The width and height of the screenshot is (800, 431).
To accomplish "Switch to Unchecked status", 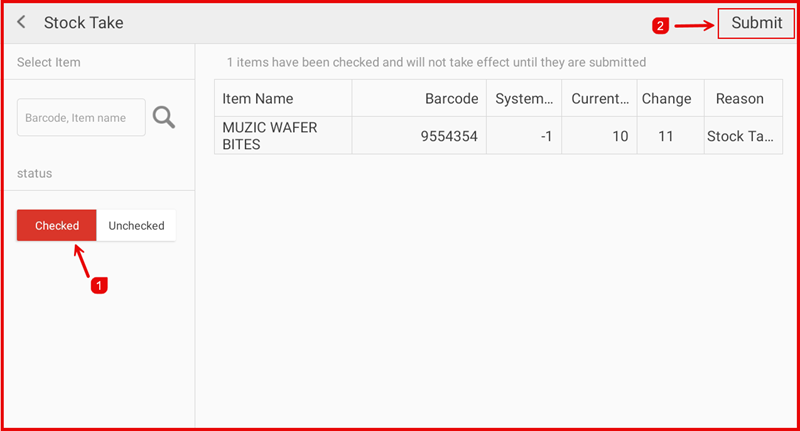I will 136,225.
